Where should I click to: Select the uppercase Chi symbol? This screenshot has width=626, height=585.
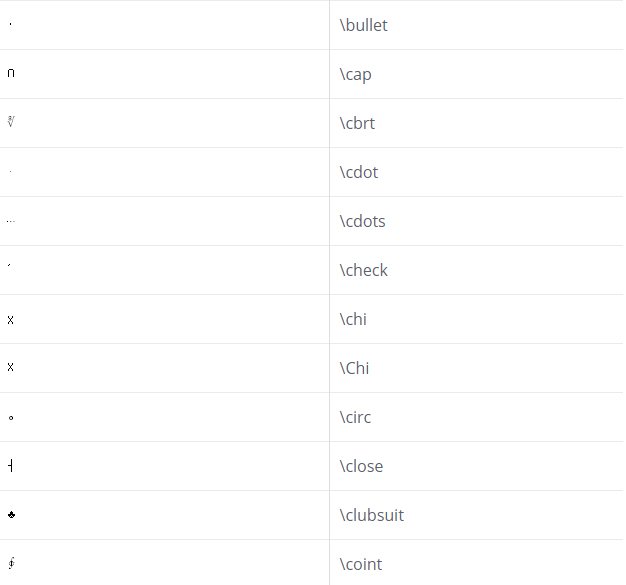pos(11,367)
